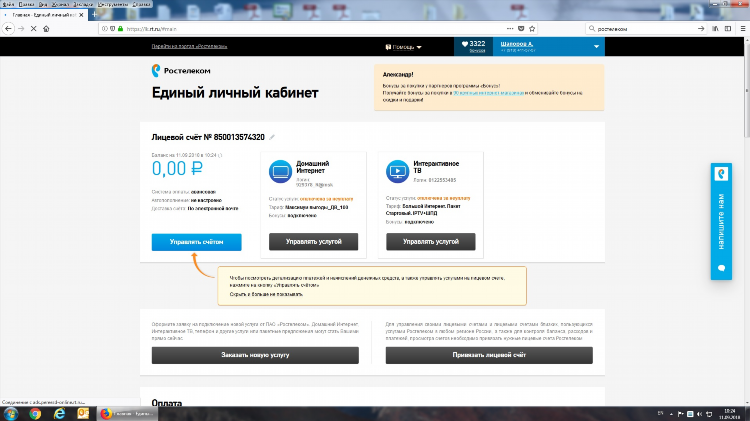Image resolution: width=750 pixels, height=421 pixels.
Task: Bookmark this page with the star icon
Action: point(532,29)
